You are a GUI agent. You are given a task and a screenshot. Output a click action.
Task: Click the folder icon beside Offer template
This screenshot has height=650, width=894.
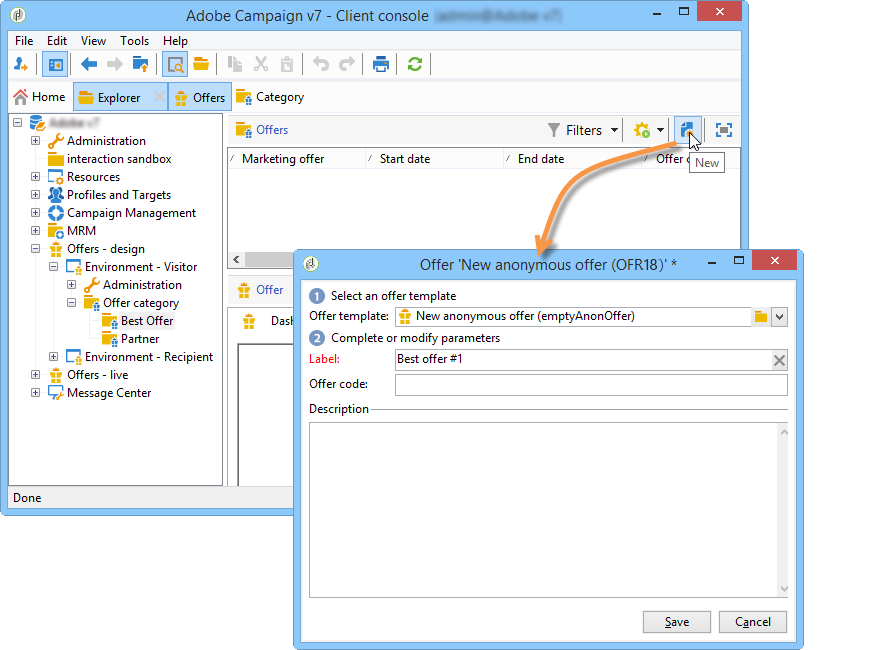761,316
